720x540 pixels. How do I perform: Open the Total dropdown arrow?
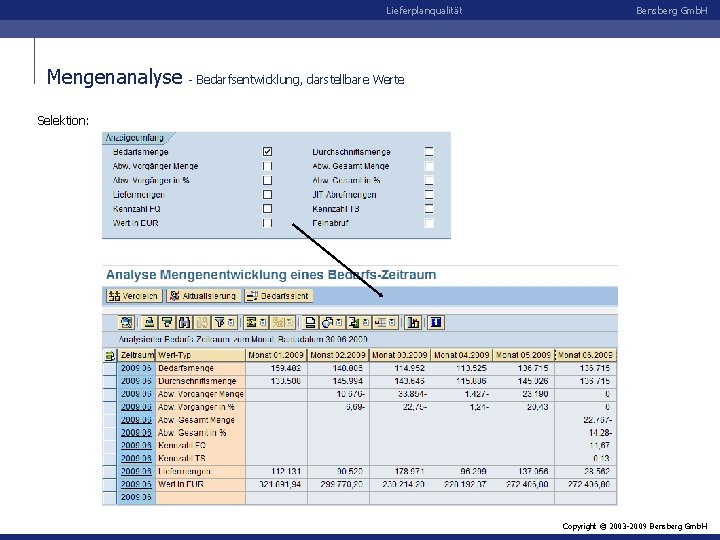point(263,322)
